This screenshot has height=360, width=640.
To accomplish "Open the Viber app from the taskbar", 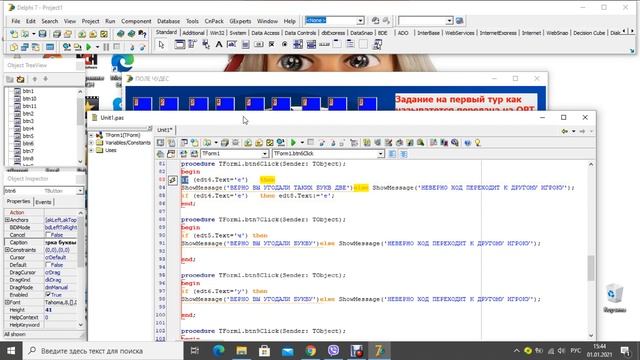I will click(333, 351).
